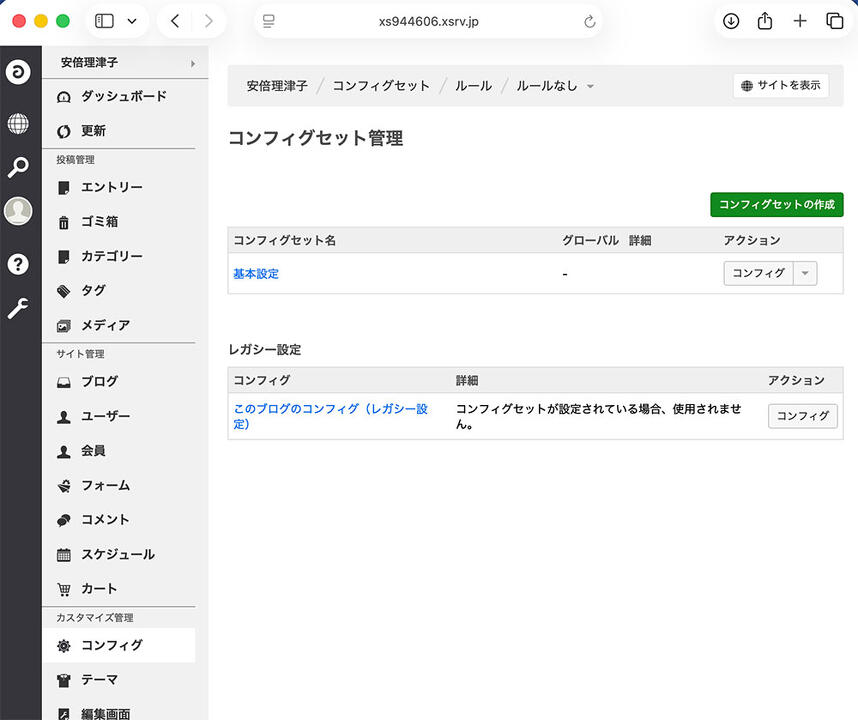Click the browser address bar
The width and height of the screenshot is (858, 720).
coord(429,21)
